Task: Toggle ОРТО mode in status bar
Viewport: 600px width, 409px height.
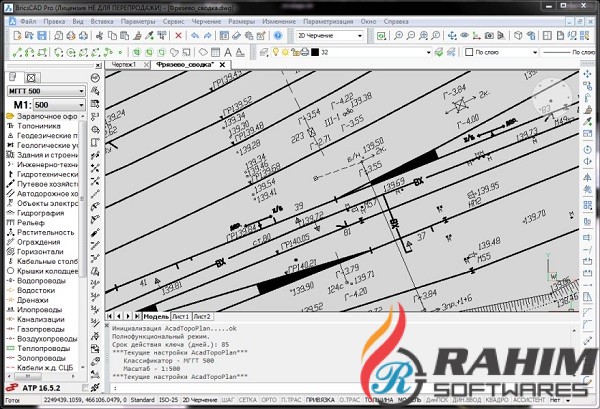Action: coord(269,400)
